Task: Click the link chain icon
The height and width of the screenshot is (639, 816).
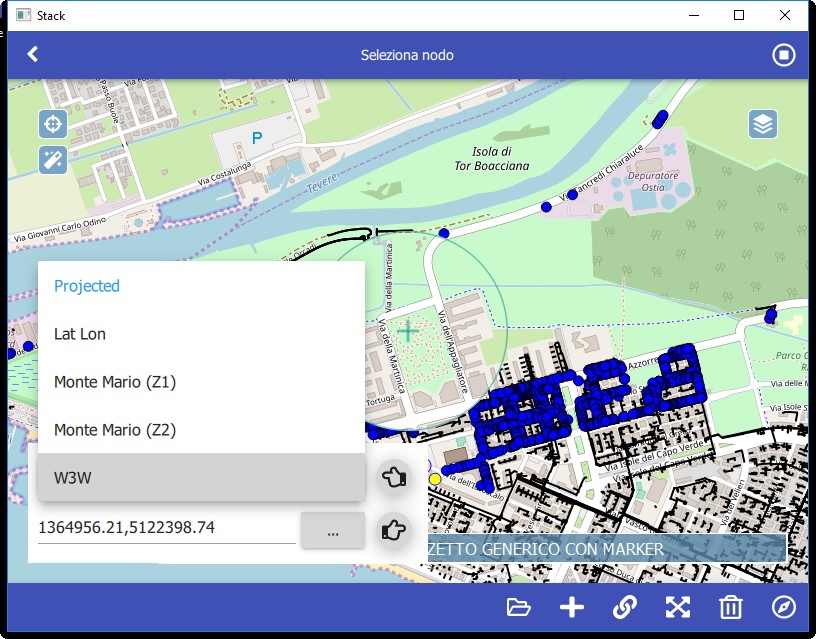Action: pyautogui.click(x=625, y=607)
